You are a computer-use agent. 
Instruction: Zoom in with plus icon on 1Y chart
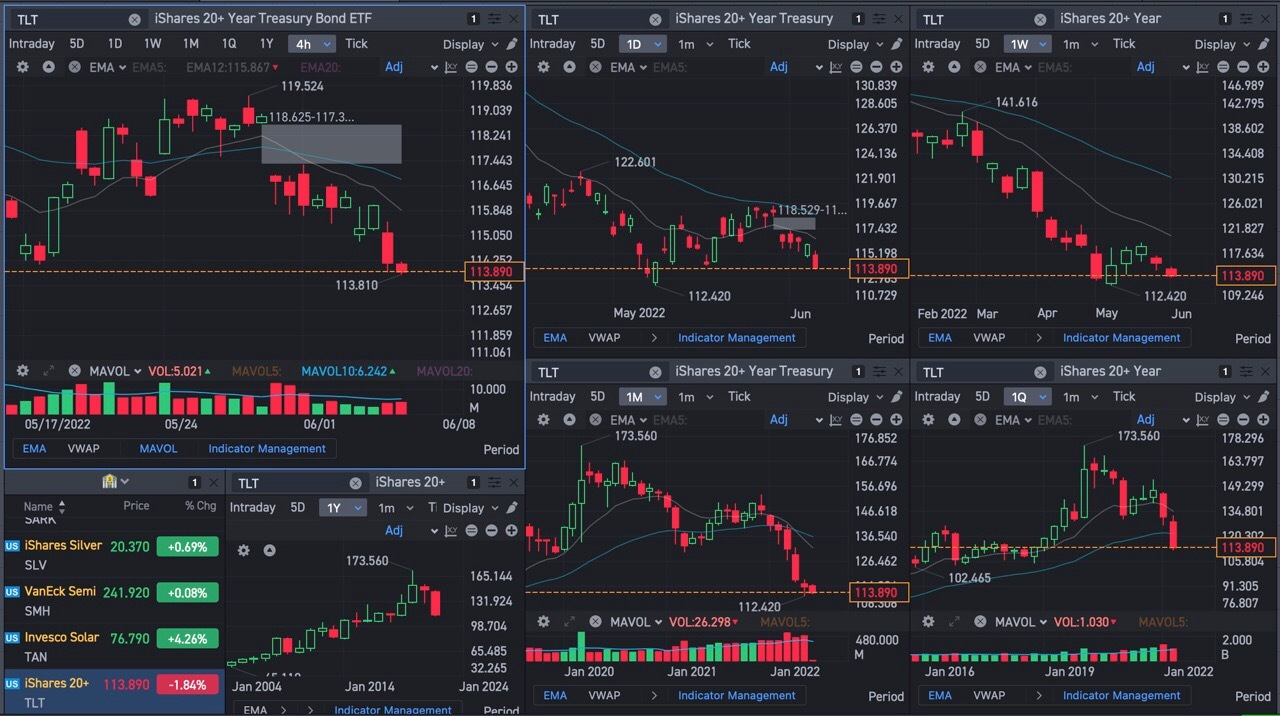coord(511,530)
